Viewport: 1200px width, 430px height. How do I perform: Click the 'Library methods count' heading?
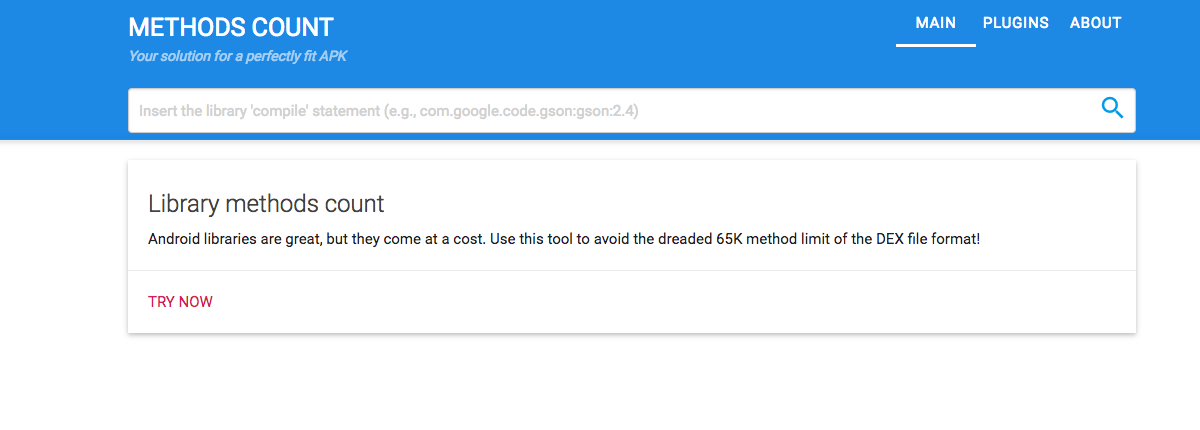tap(266, 204)
